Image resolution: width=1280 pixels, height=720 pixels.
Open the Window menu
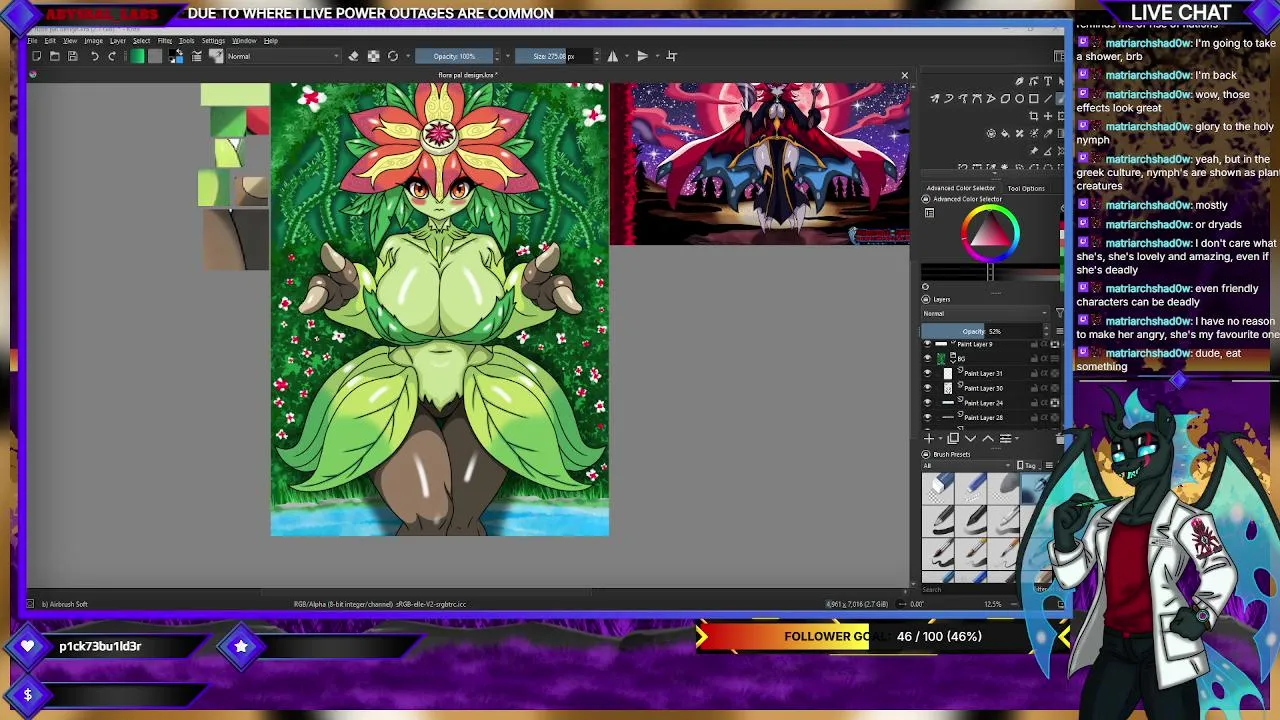coord(244,41)
